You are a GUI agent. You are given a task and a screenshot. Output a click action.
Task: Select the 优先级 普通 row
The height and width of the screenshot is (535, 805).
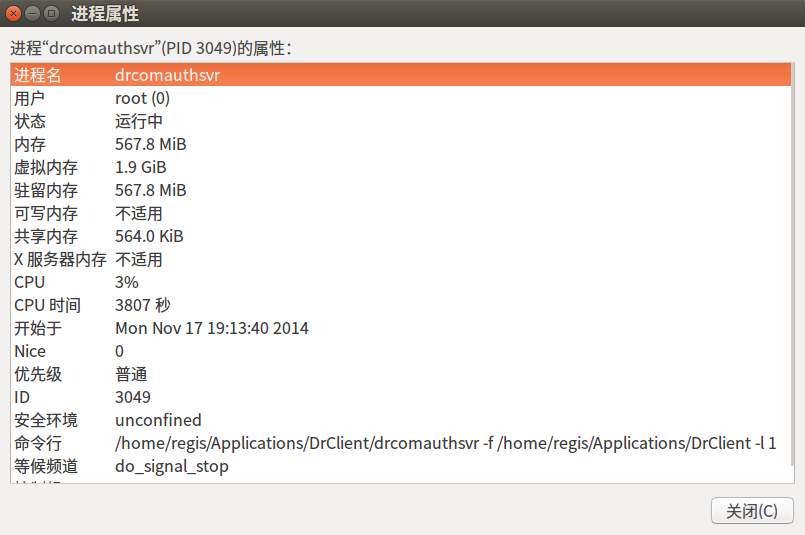(x=401, y=374)
